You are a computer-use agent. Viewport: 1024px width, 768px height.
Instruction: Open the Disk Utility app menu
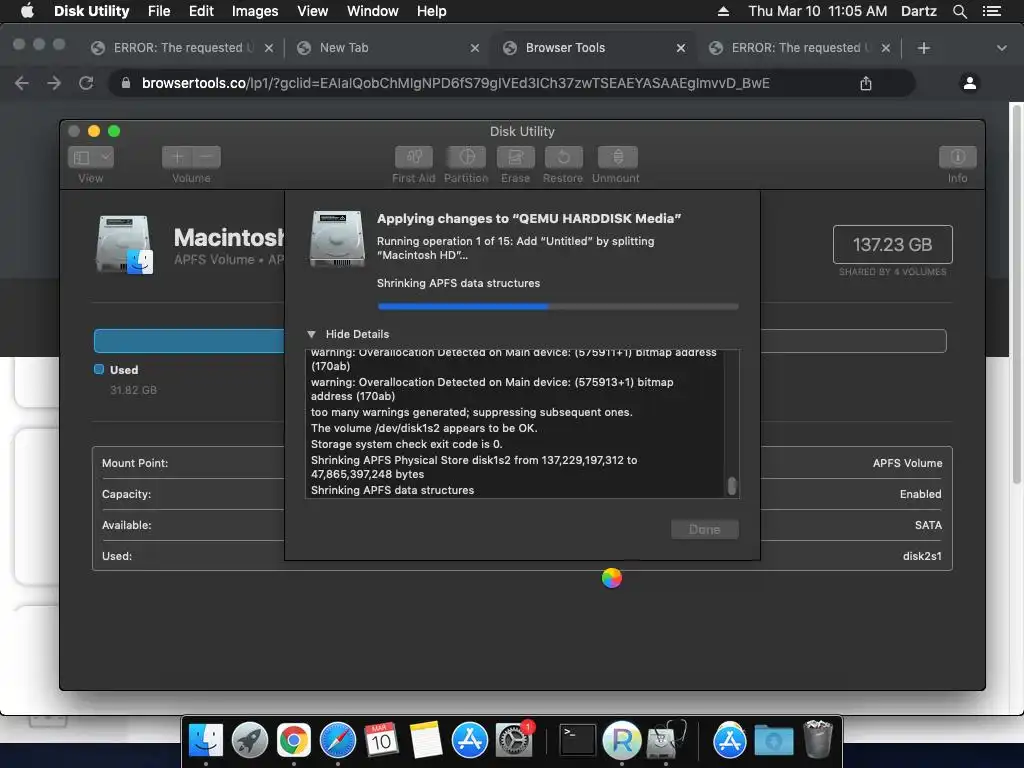[x=91, y=11]
